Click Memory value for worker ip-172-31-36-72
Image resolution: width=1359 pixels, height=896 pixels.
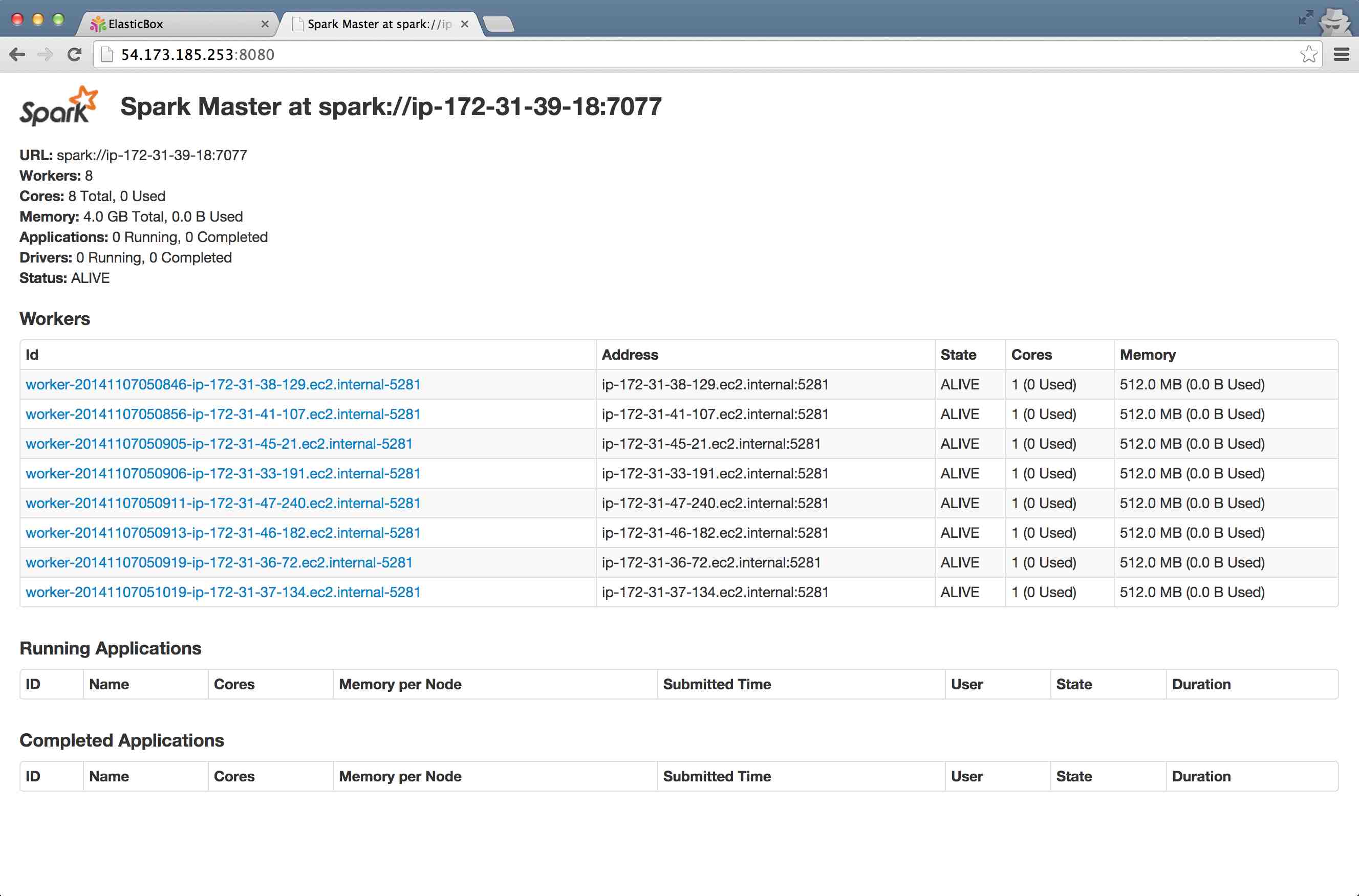coord(1192,563)
